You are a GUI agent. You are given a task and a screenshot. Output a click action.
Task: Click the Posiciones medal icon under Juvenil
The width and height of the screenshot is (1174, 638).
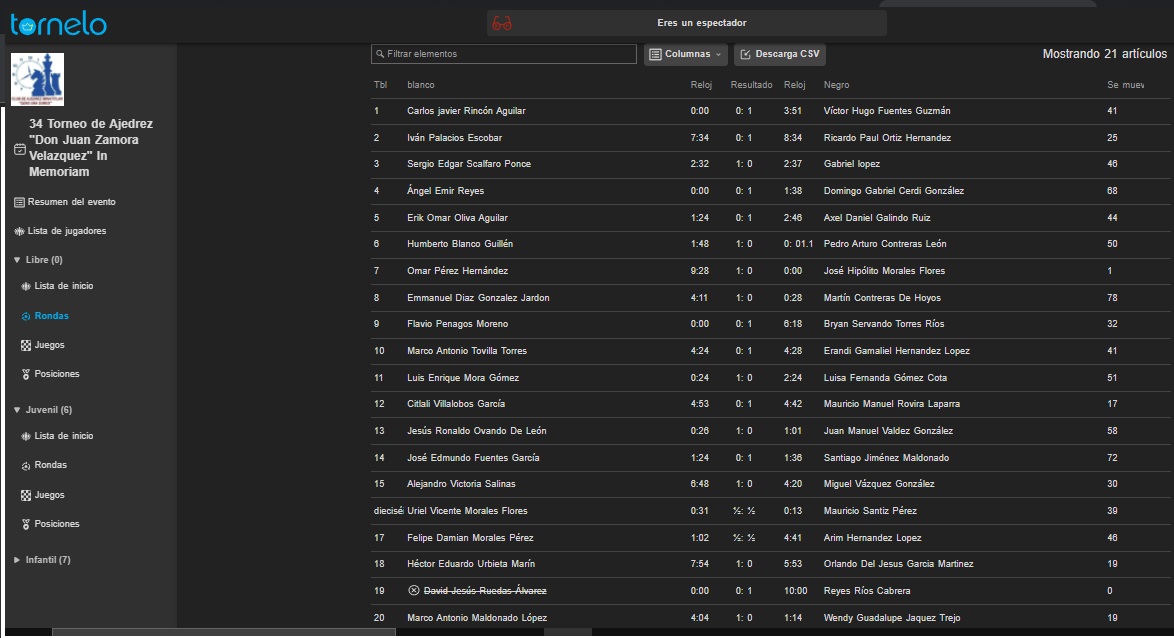pyautogui.click(x=26, y=524)
